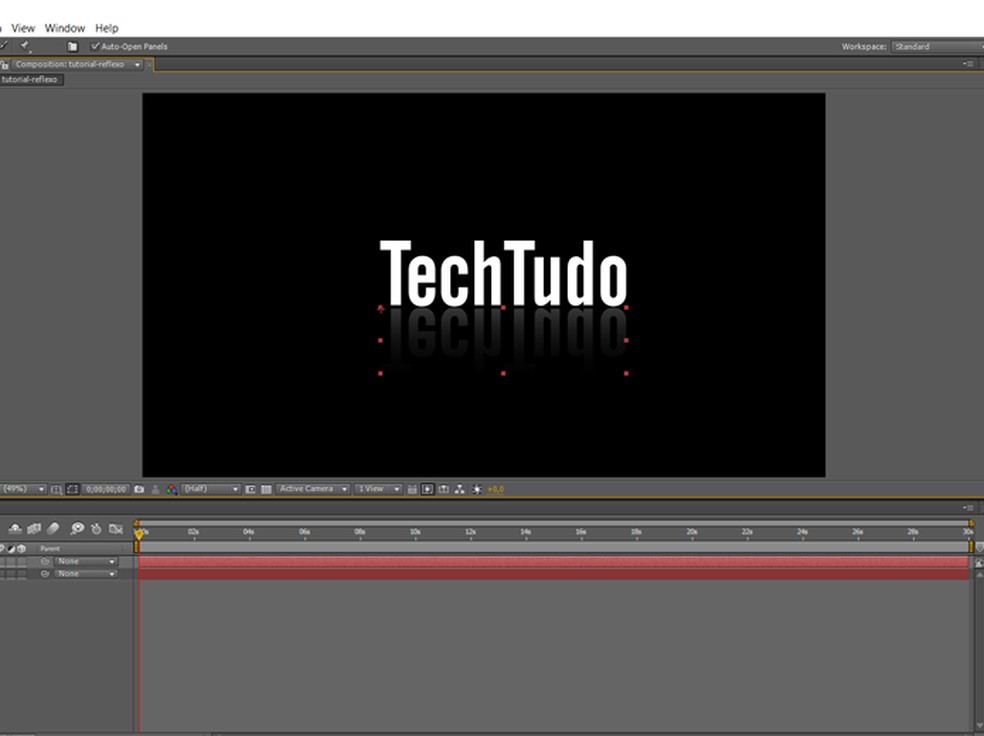Screen dimensions: 984x736
Task: Open the magnification ratio (49%) dropdown
Action: pyautogui.click(x=23, y=489)
